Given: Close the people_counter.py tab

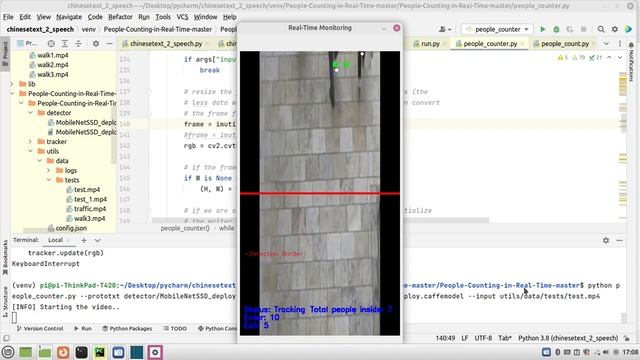Looking at the screenshot, I should pos(522,44).
